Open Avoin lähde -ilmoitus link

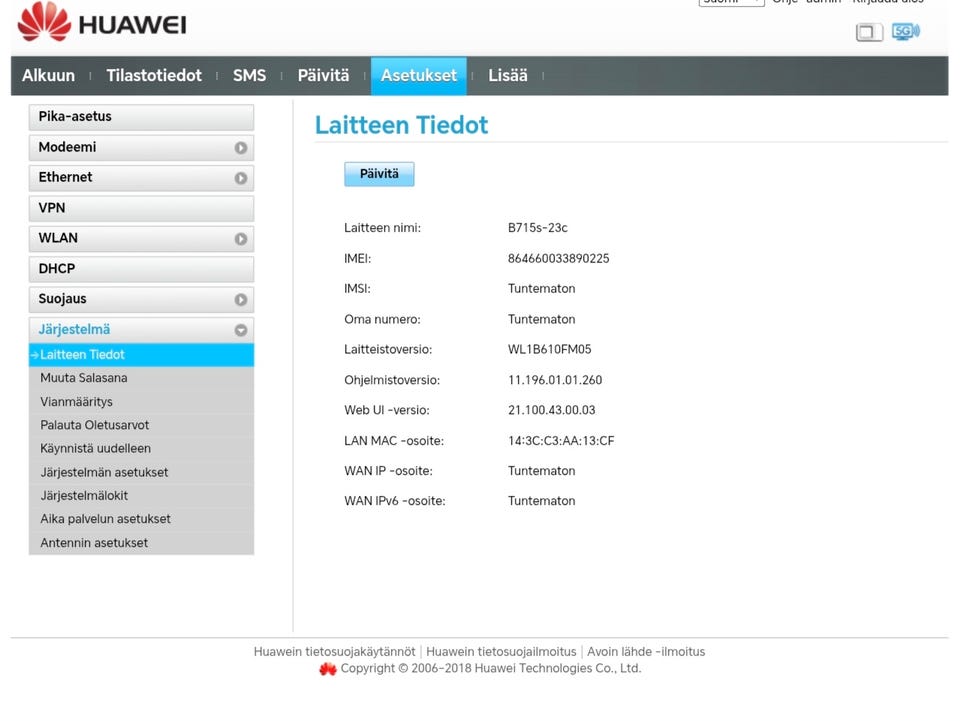click(646, 652)
